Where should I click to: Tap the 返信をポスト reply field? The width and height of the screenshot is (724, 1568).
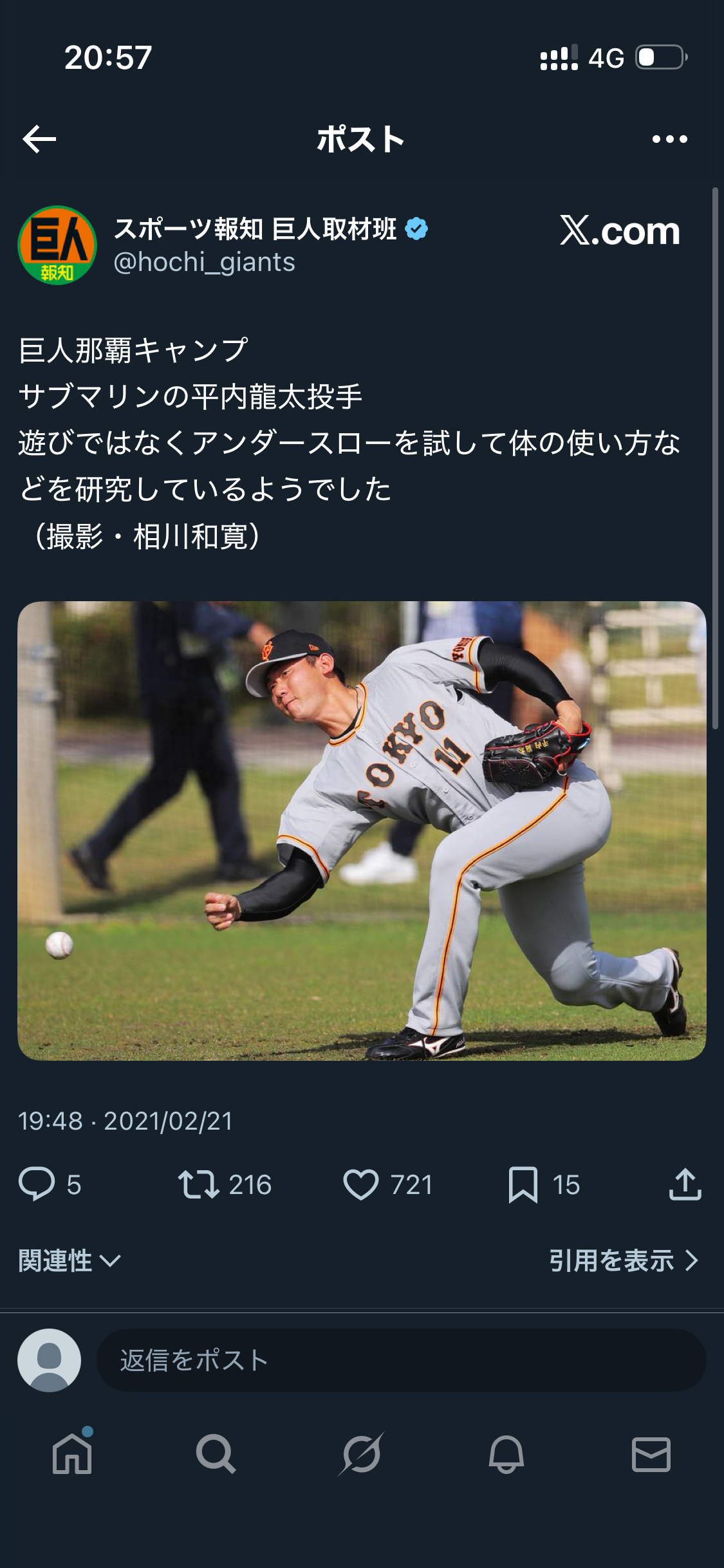(402, 1360)
